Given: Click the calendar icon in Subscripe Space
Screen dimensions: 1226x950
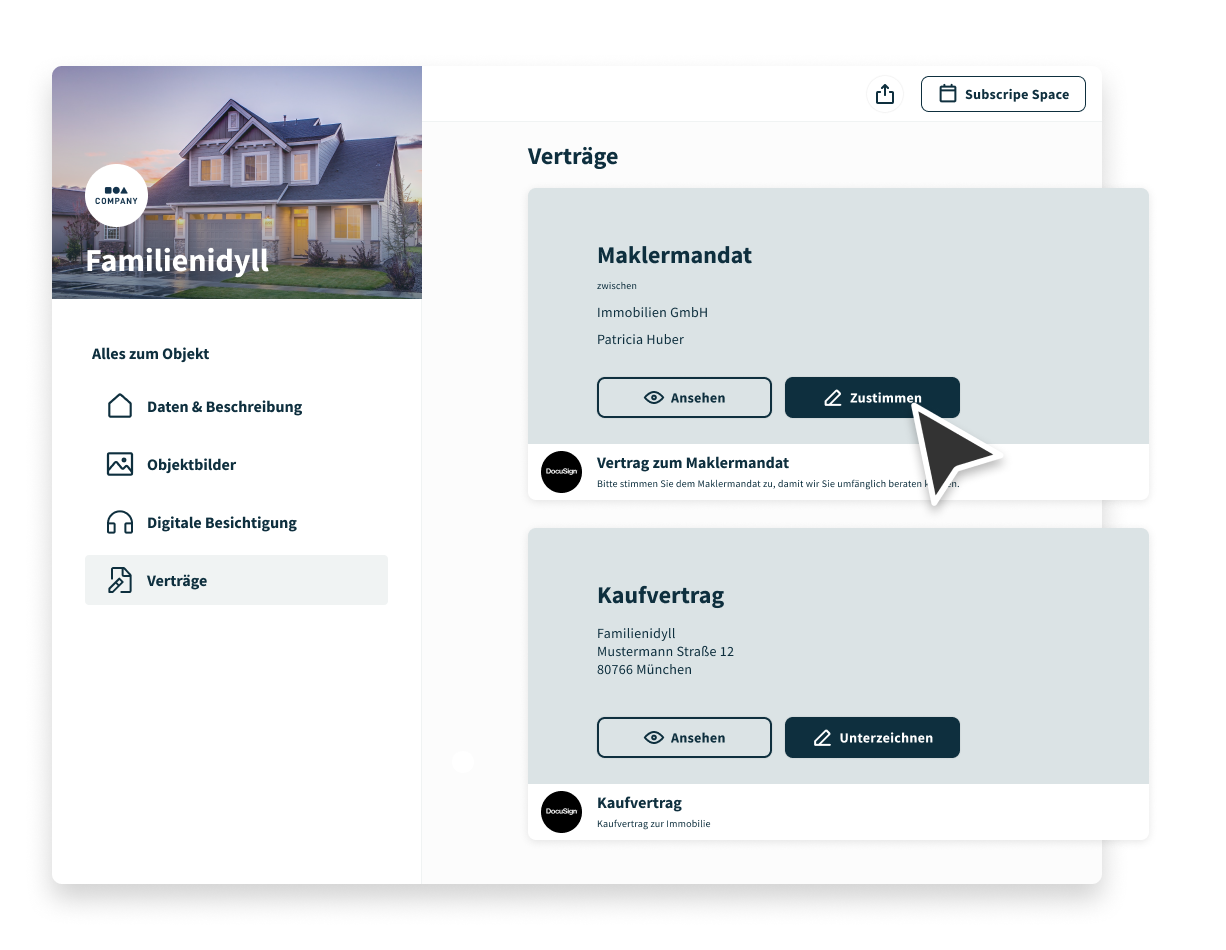Looking at the screenshot, I should pos(947,94).
